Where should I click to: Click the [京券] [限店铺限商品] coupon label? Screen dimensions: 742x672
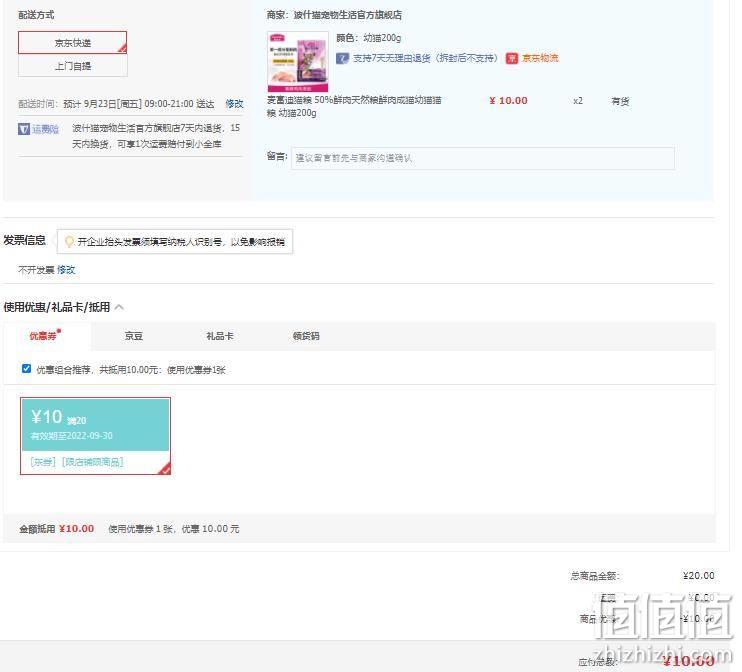coord(77,462)
